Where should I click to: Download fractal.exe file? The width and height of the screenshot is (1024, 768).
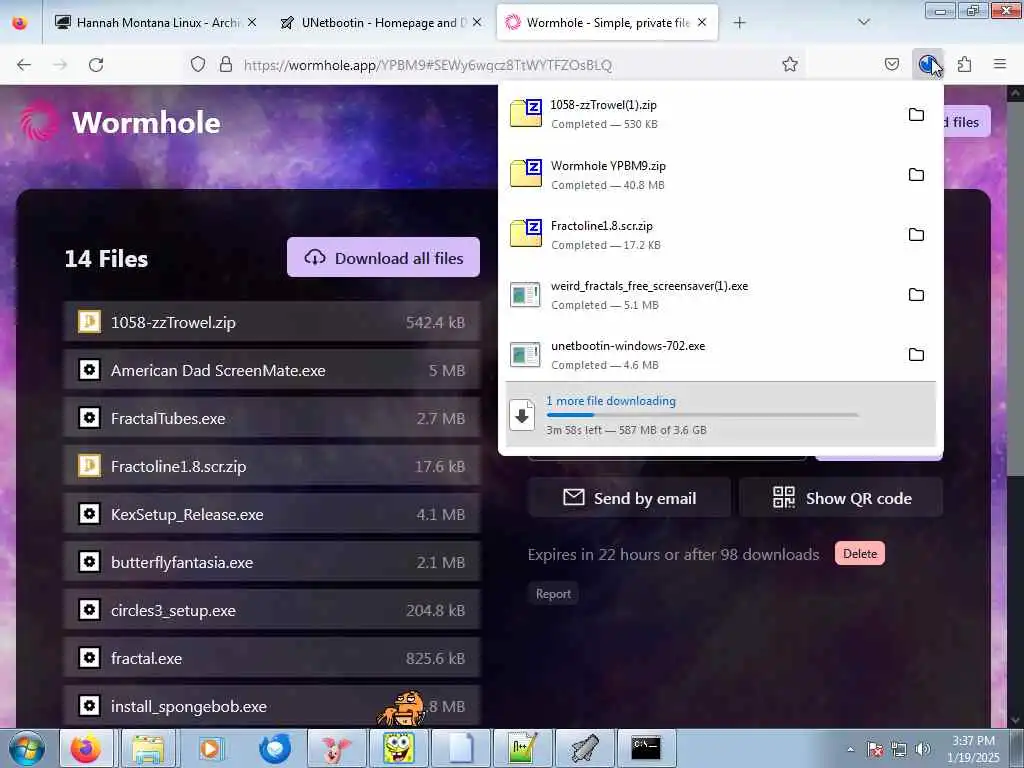(272, 658)
